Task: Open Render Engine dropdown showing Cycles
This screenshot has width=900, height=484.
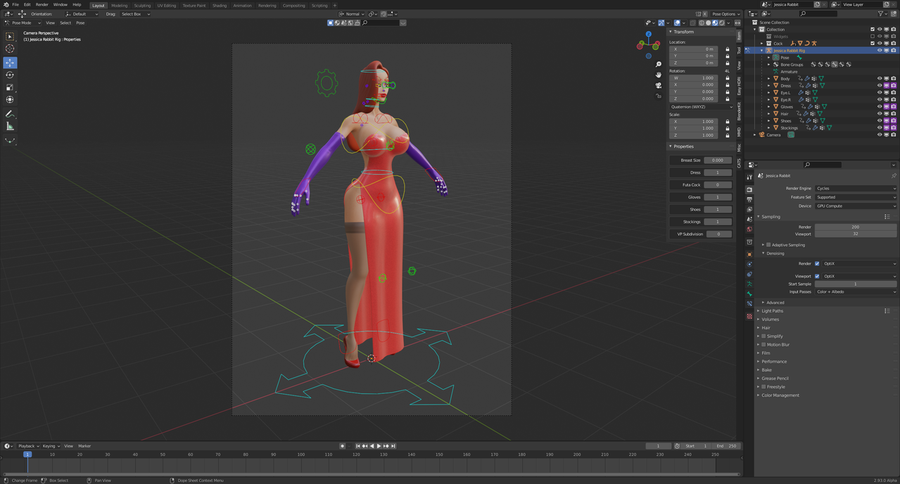Action: point(855,188)
